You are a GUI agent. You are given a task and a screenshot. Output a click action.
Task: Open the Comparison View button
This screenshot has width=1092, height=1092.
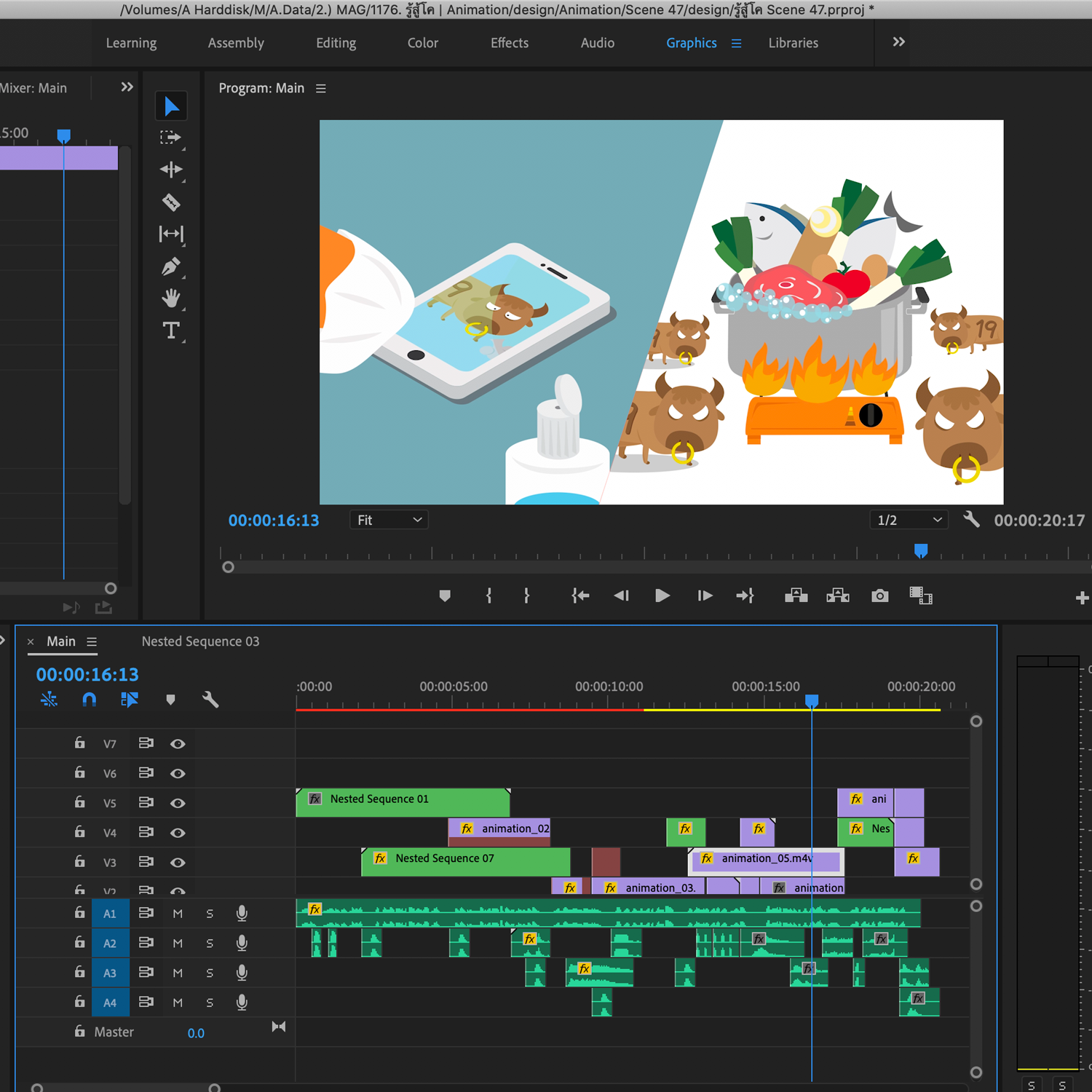pyautogui.click(x=921, y=596)
